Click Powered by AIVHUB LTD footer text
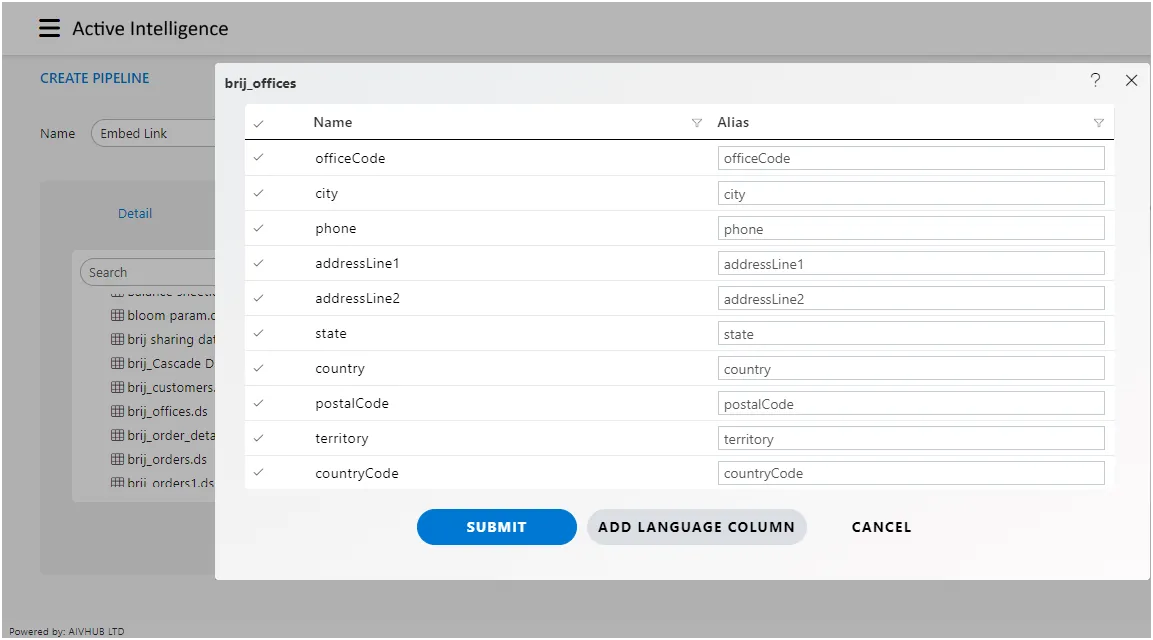 point(67,631)
